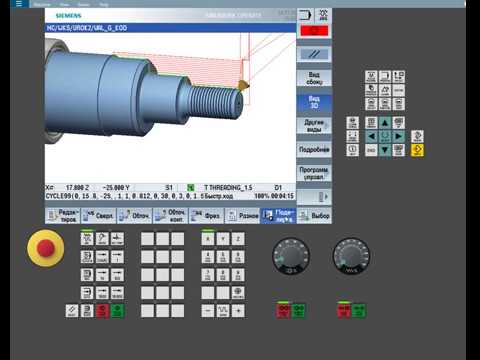The image size is (480, 360).
Task: Click the red simulation stop button
Action: tap(314, 31)
